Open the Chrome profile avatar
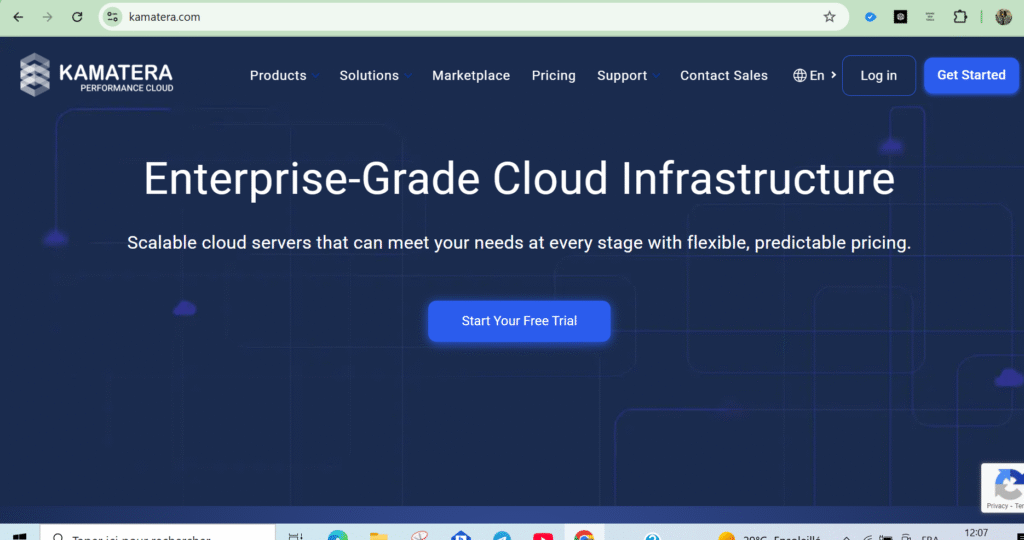Screen dimensions: 1024x540 (x=1003, y=17)
